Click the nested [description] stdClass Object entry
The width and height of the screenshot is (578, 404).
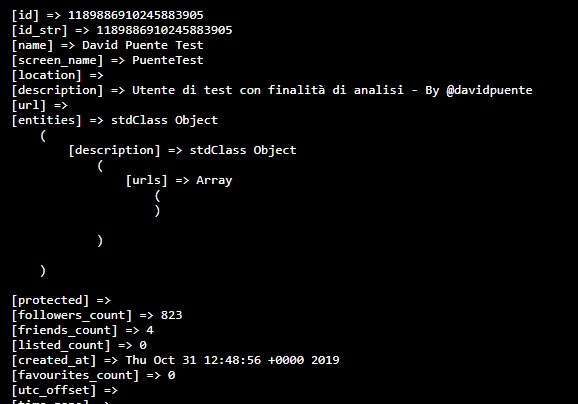[182, 150]
